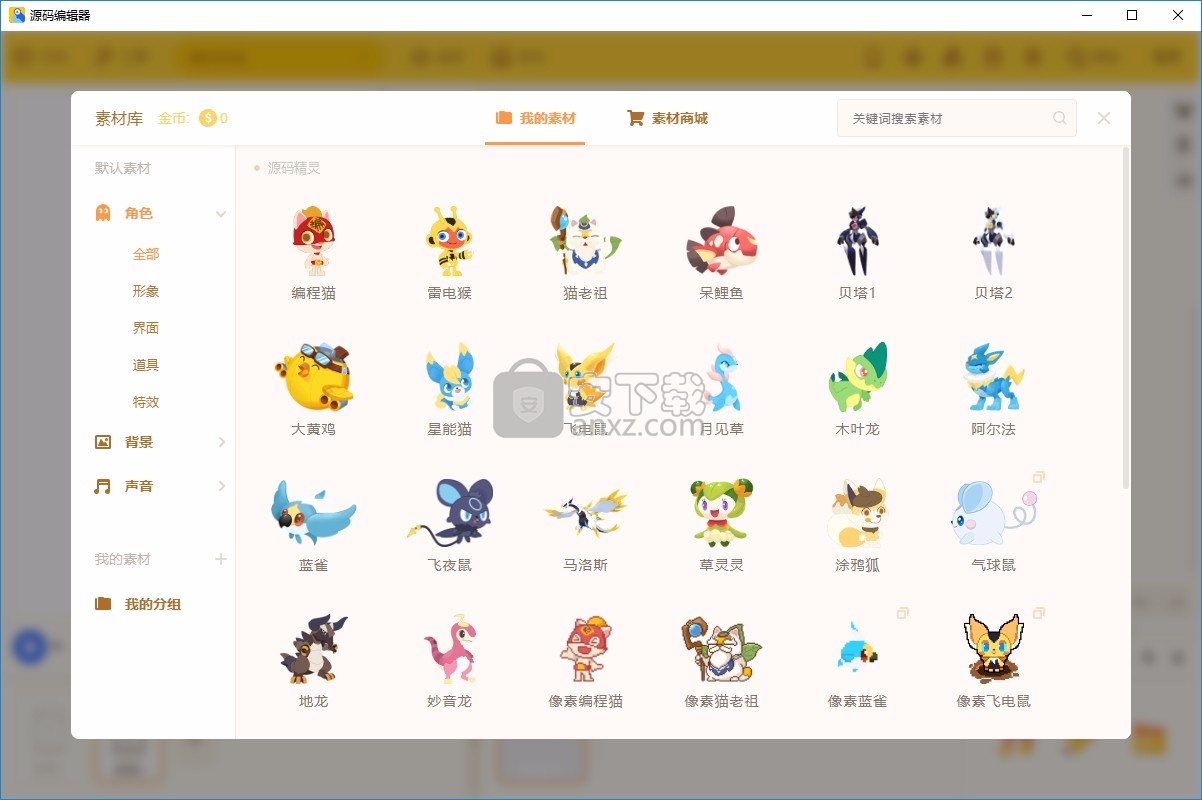Viewport: 1202px width, 800px height.
Task: Select the 像素猫老祖 pixel sprite
Action: coord(722,649)
